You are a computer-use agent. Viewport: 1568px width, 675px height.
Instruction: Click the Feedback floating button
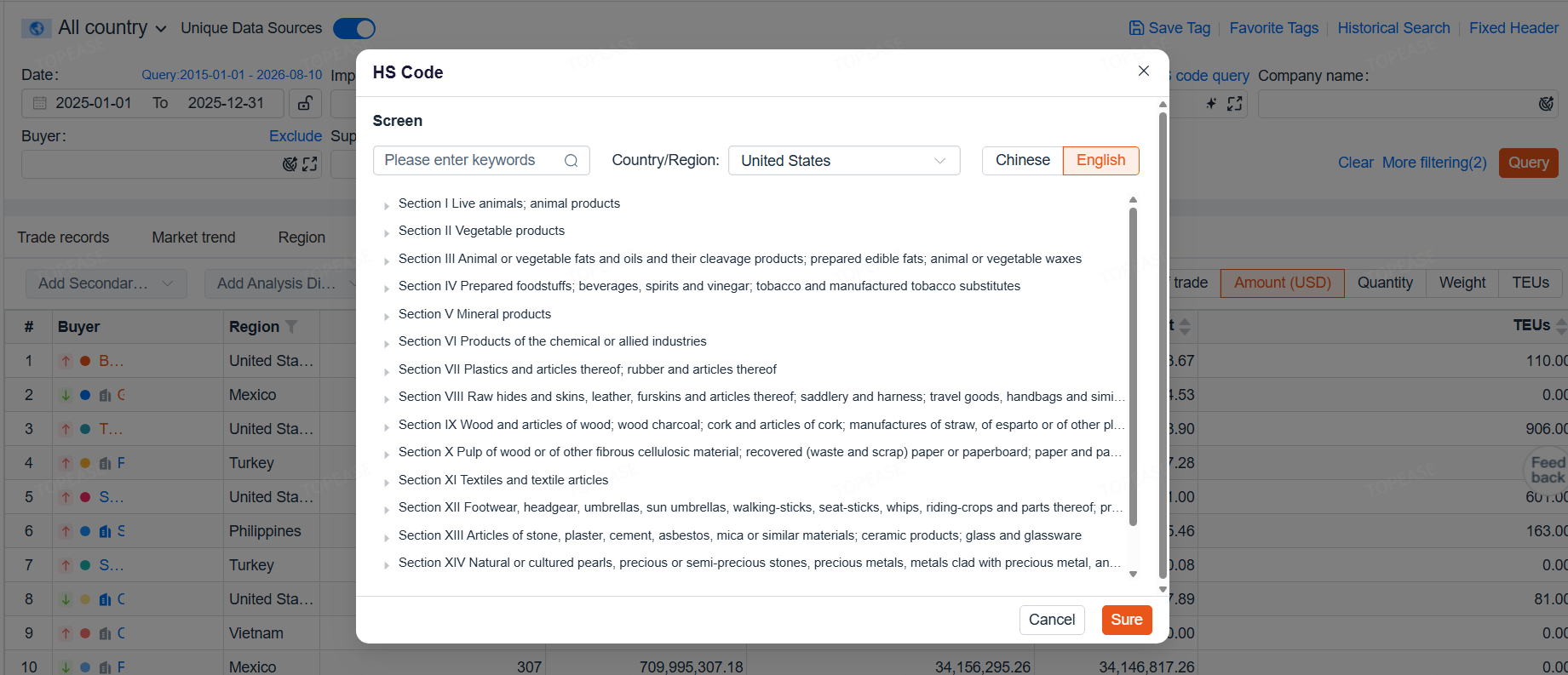pos(1547,469)
